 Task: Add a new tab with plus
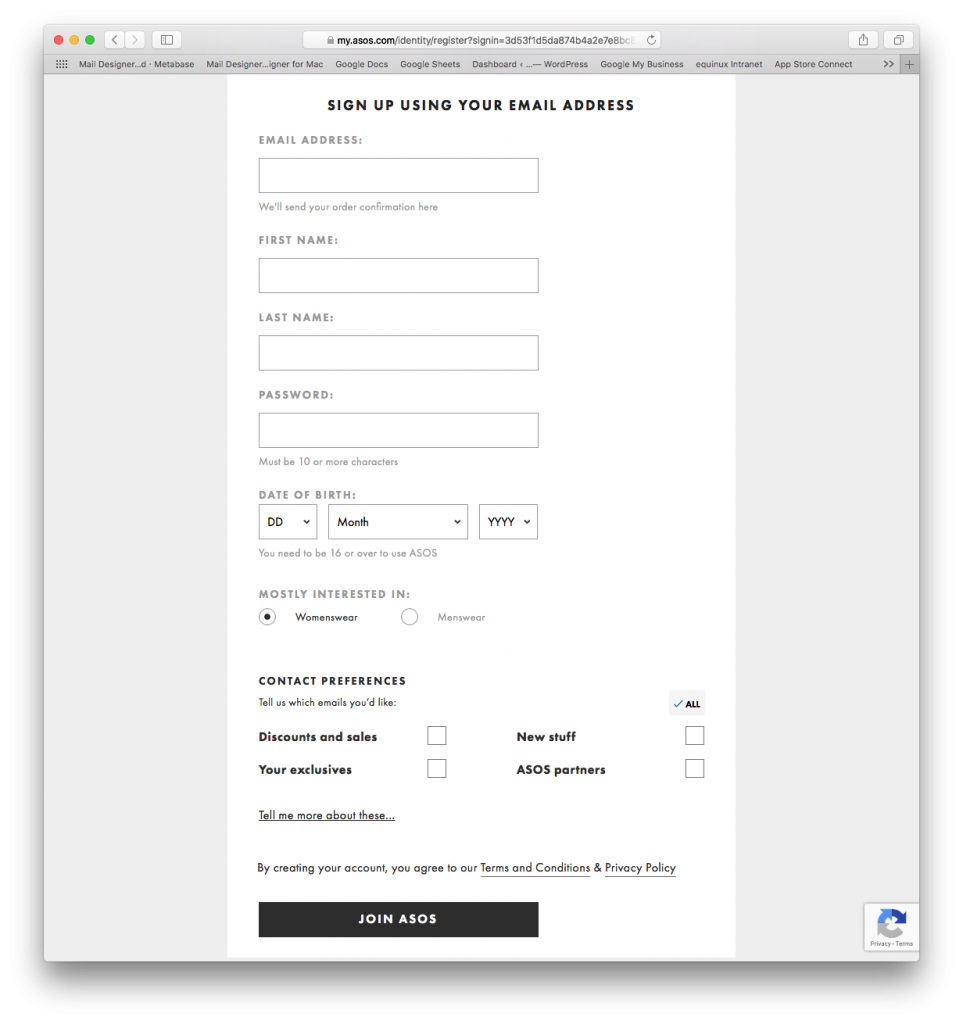[x=909, y=64]
